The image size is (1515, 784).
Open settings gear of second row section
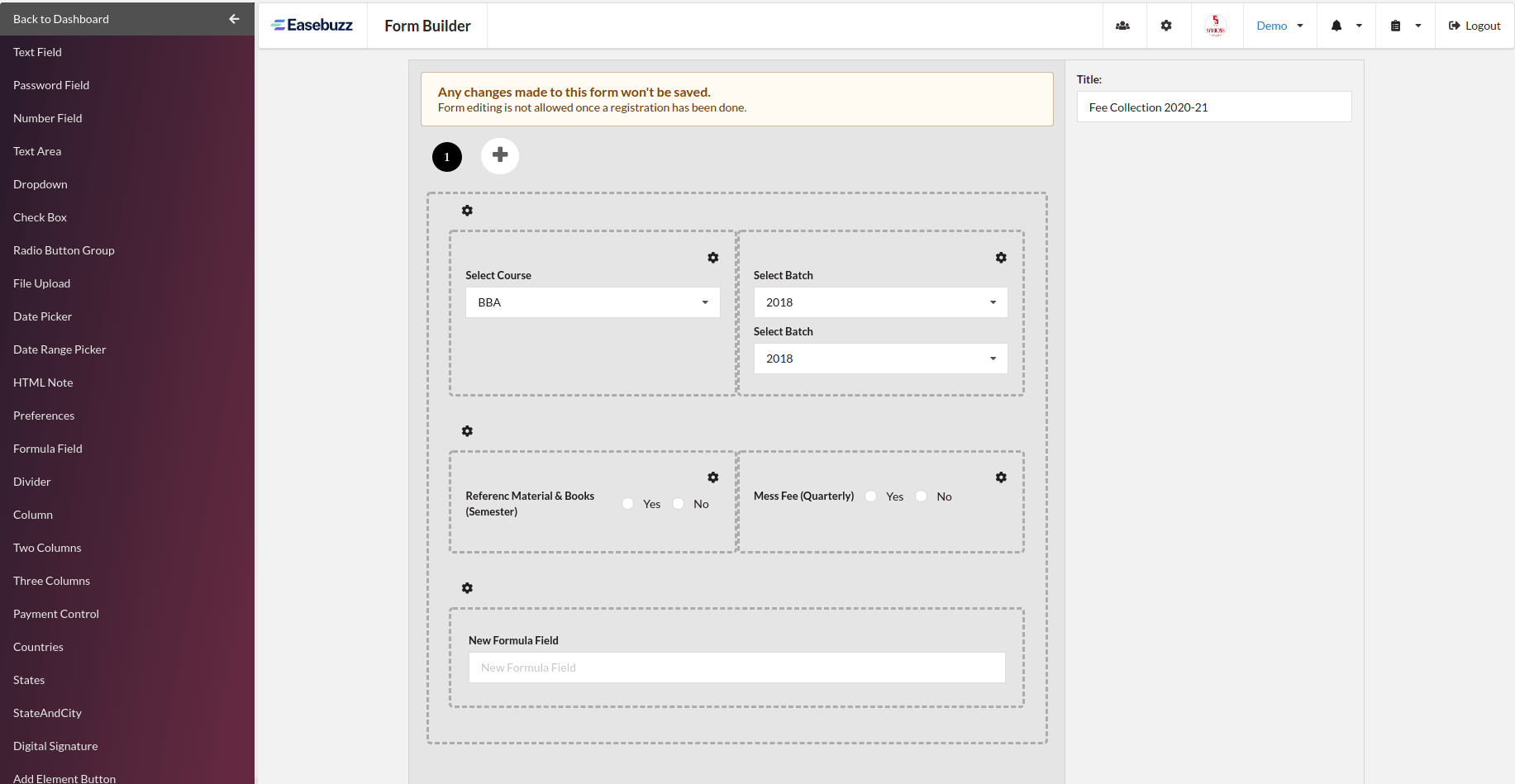tap(467, 431)
